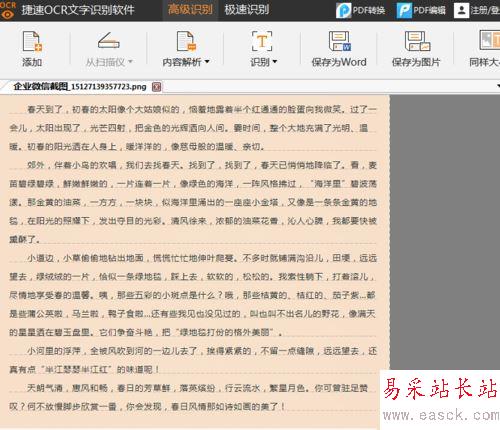Click the PDF编辑 text link
The image size is (500, 430).
point(429,10)
